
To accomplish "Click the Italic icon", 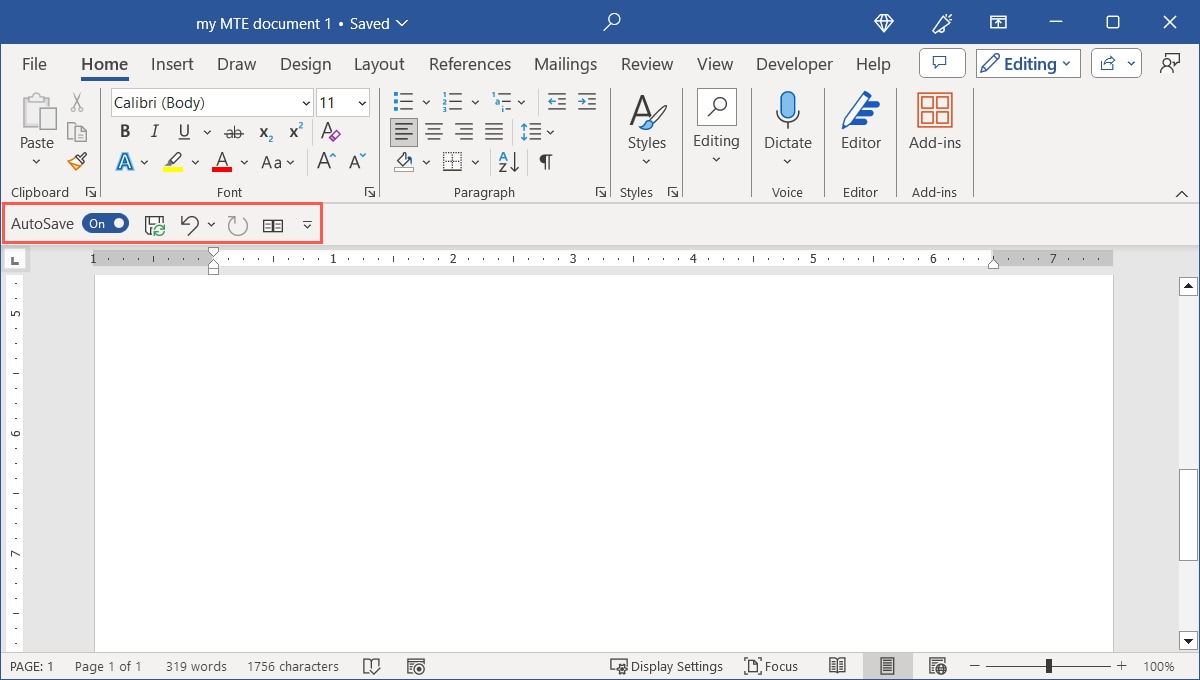I will [x=154, y=131].
